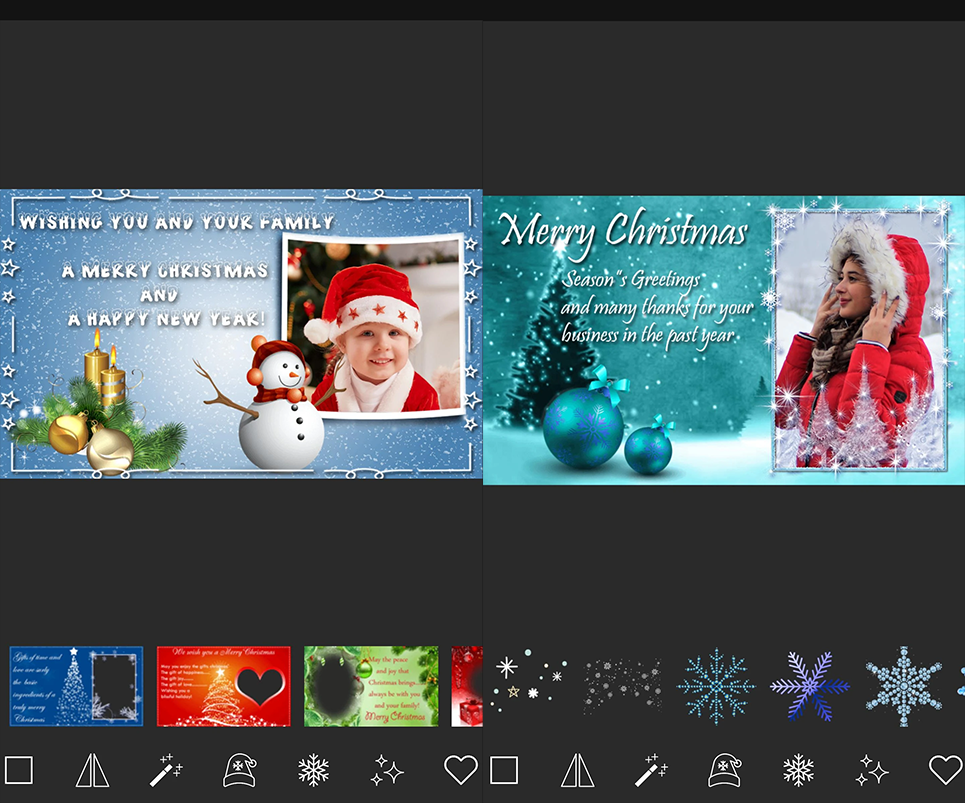Image resolution: width=965 pixels, height=803 pixels.
Task: Select the square frame tool
Action: point(19,769)
